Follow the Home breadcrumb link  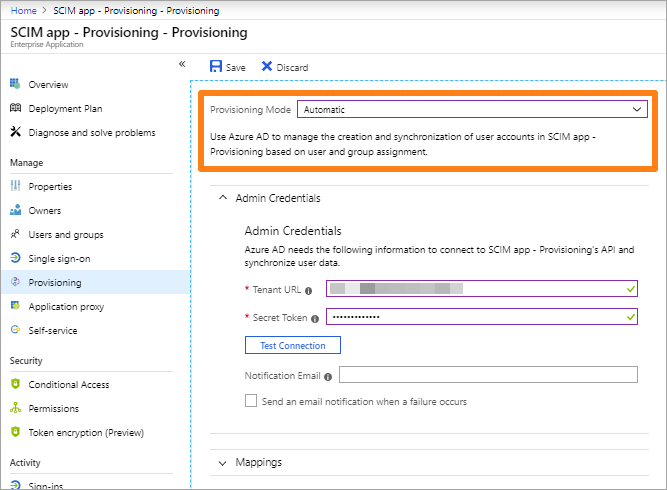(x=23, y=11)
